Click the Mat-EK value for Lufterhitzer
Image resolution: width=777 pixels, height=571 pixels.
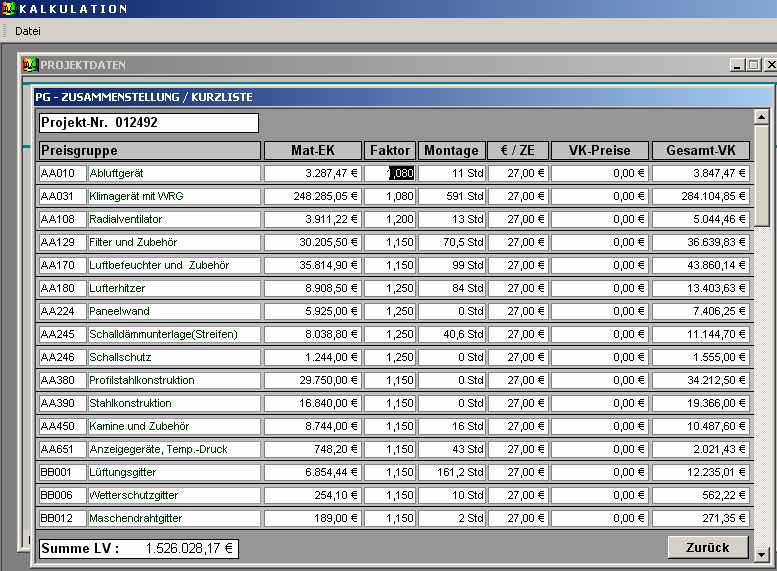click(x=312, y=288)
